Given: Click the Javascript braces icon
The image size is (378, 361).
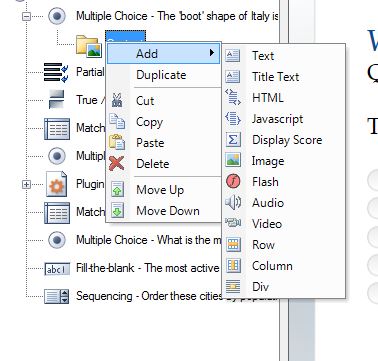Looking at the screenshot, I should point(233,119).
